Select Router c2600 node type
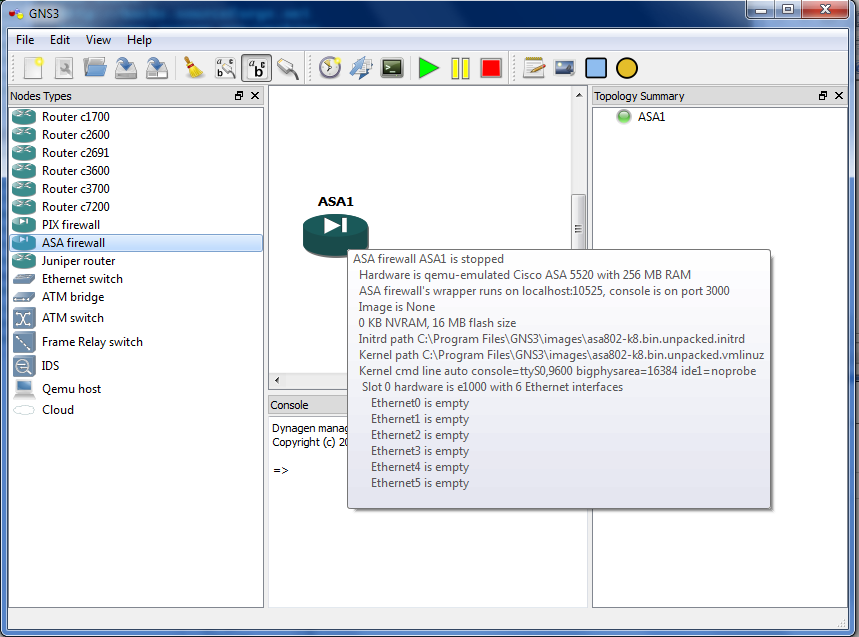 coord(136,135)
